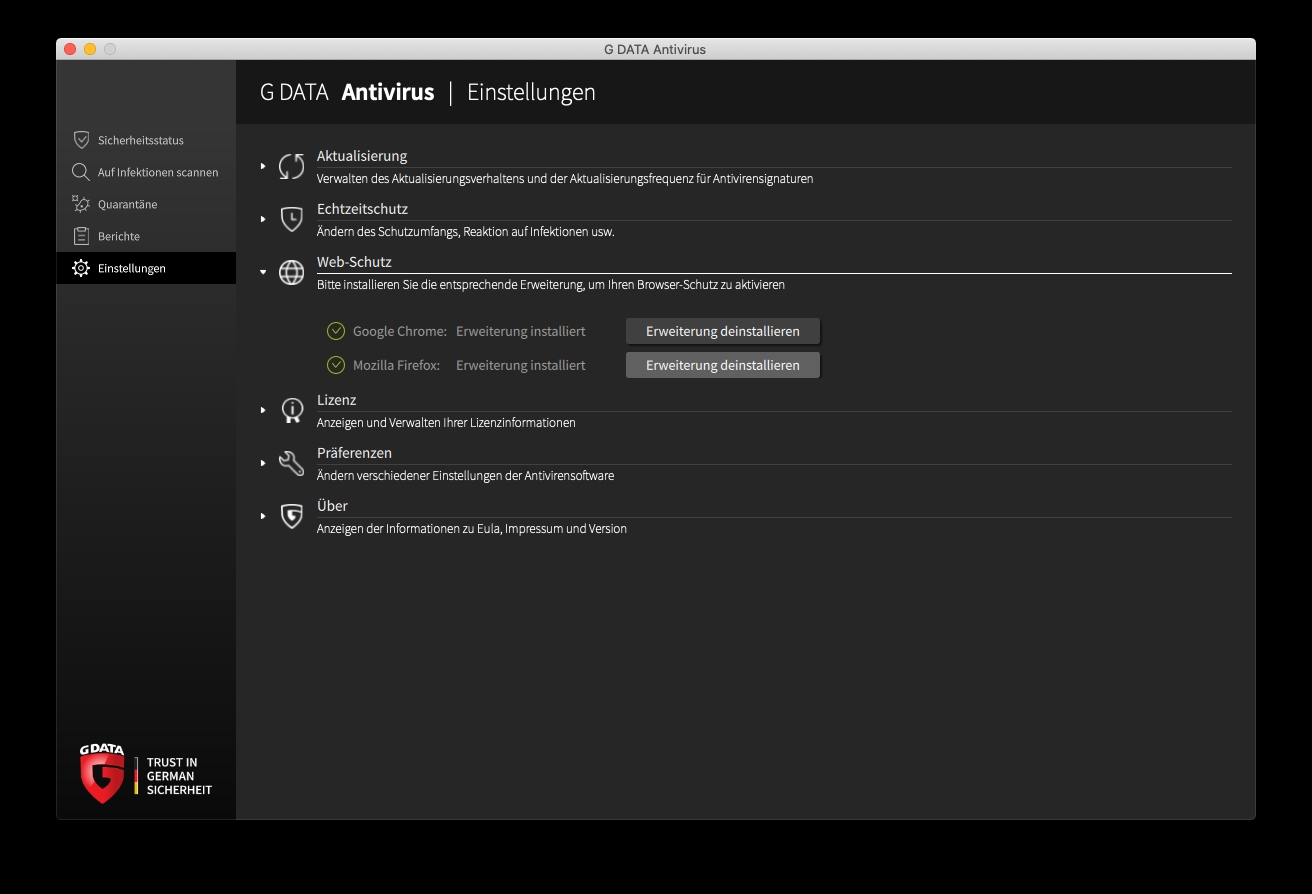The image size is (1312, 894).
Task: Click the Präferenzen wrench icon
Action: tap(291, 463)
